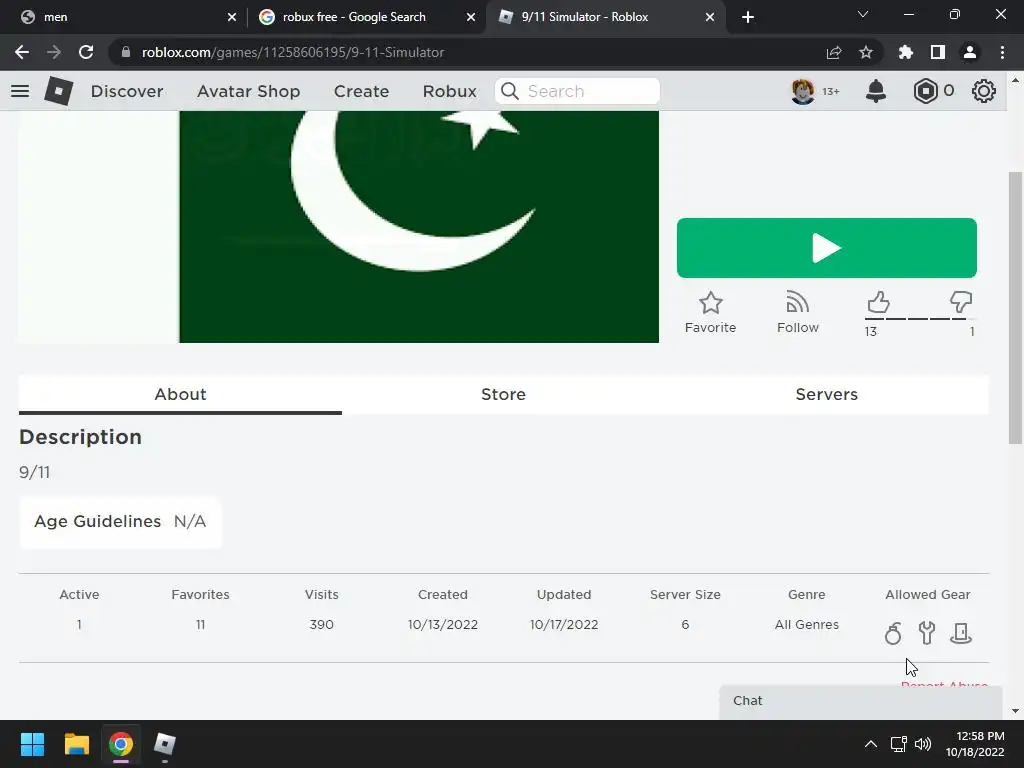Click the Visits count 390

[x=321, y=624]
